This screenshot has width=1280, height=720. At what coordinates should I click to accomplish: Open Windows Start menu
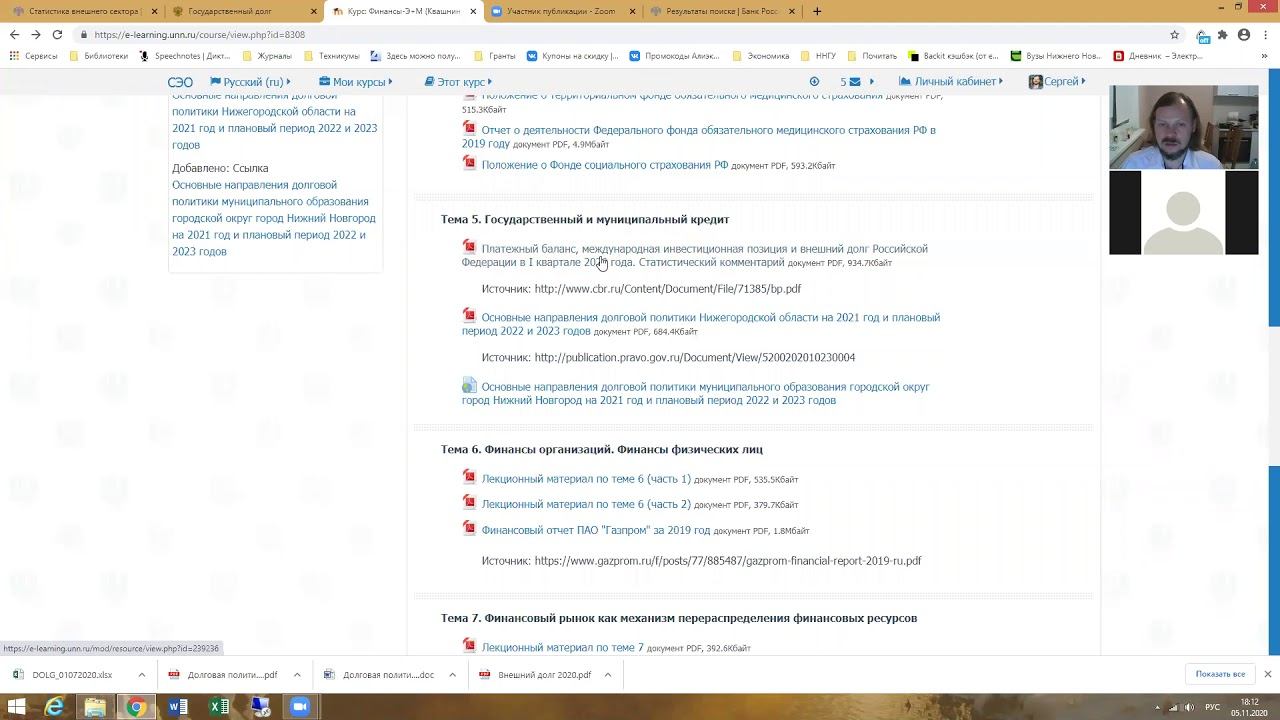pyautogui.click(x=17, y=707)
